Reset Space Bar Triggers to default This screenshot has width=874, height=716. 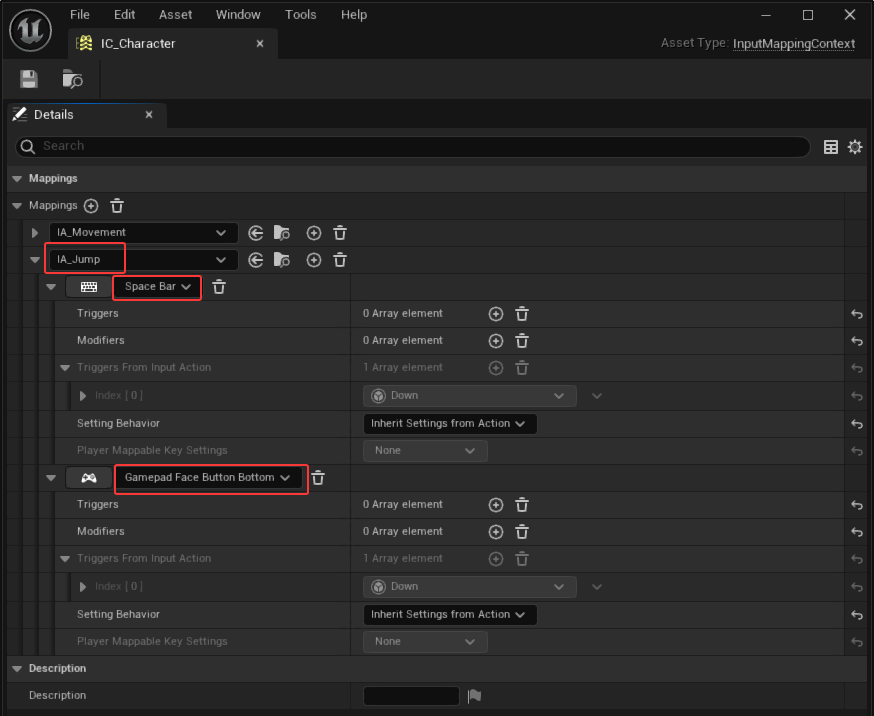(x=857, y=314)
